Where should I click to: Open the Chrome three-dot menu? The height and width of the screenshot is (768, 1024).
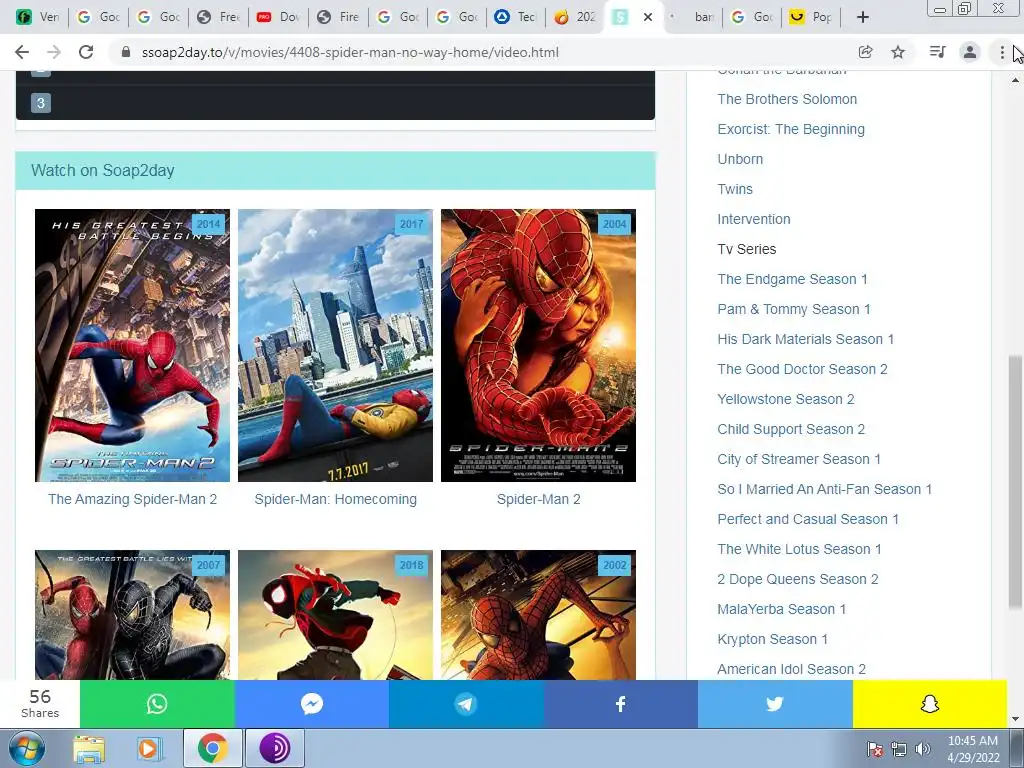pyautogui.click(x=1002, y=52)
